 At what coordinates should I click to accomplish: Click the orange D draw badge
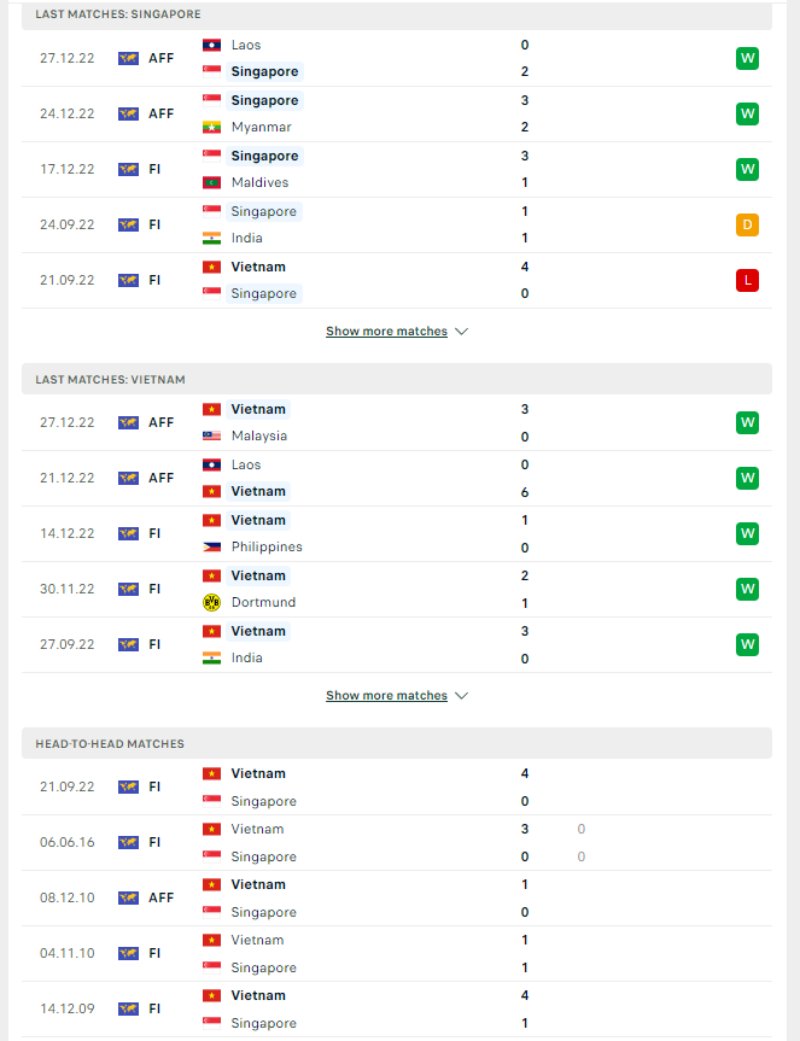[x=747, y=225]
